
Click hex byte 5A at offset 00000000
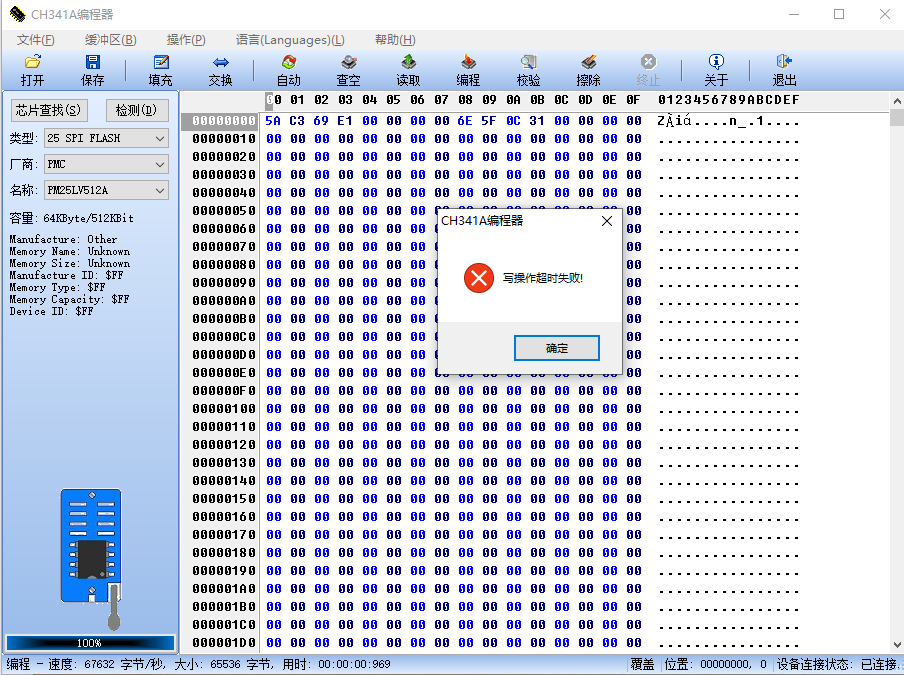(x=273, y=121)
